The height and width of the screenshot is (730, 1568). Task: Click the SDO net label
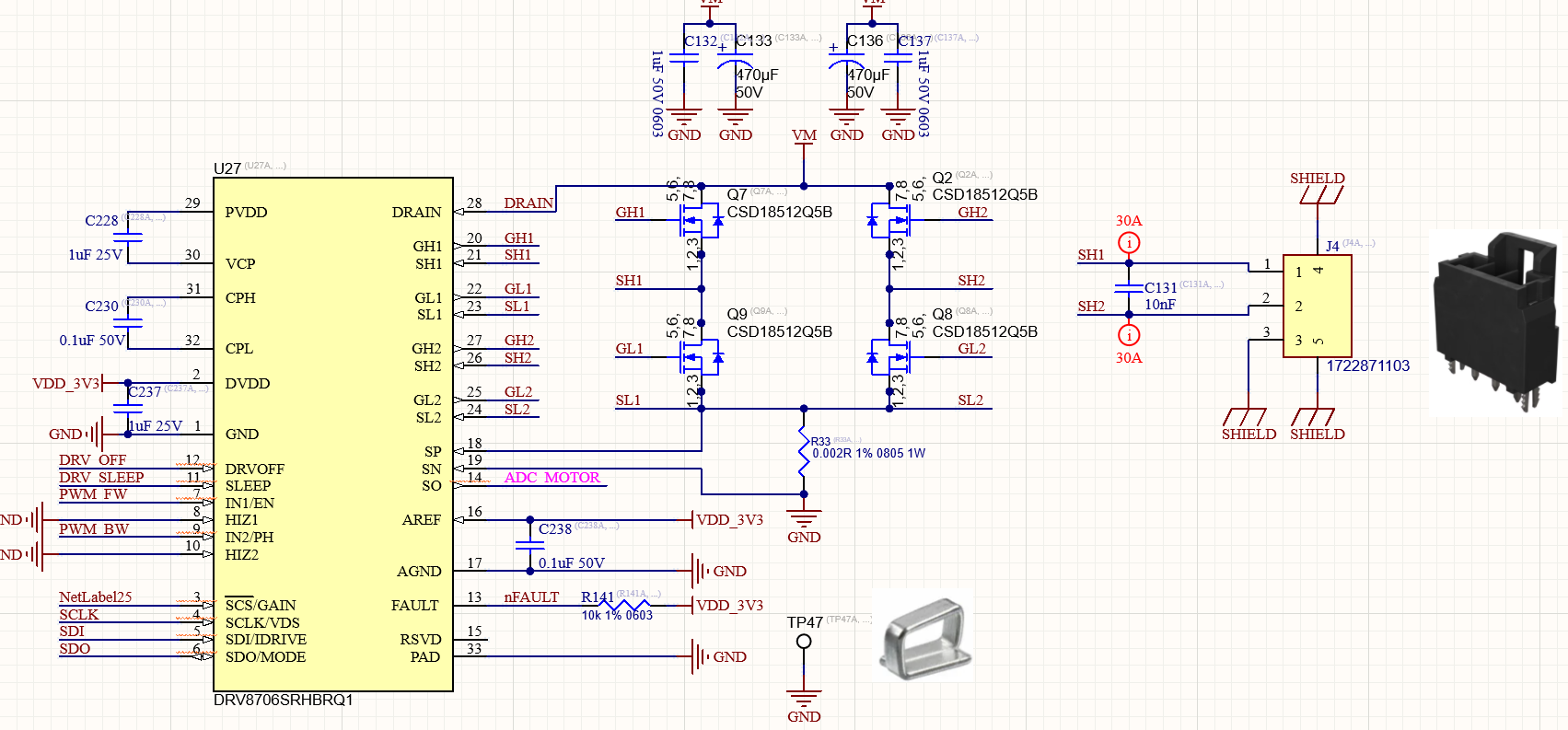point(75,648)
